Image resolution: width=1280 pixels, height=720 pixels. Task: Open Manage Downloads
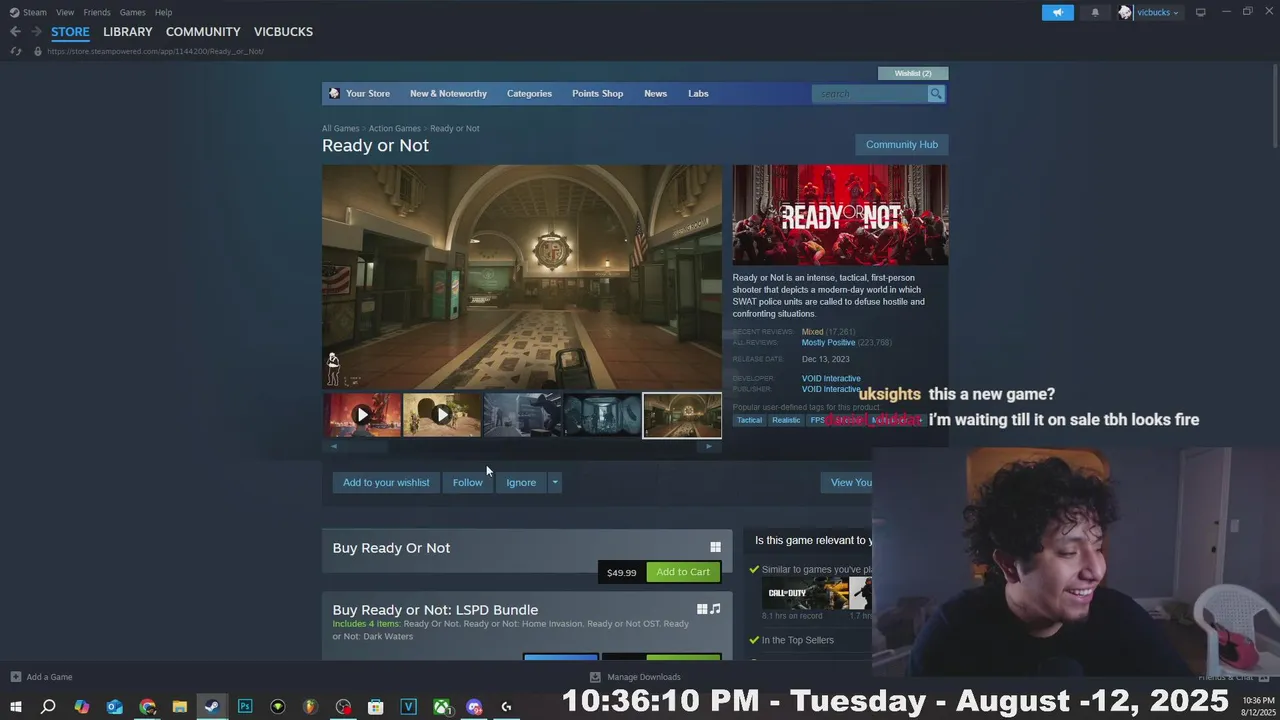coord(636,677)
